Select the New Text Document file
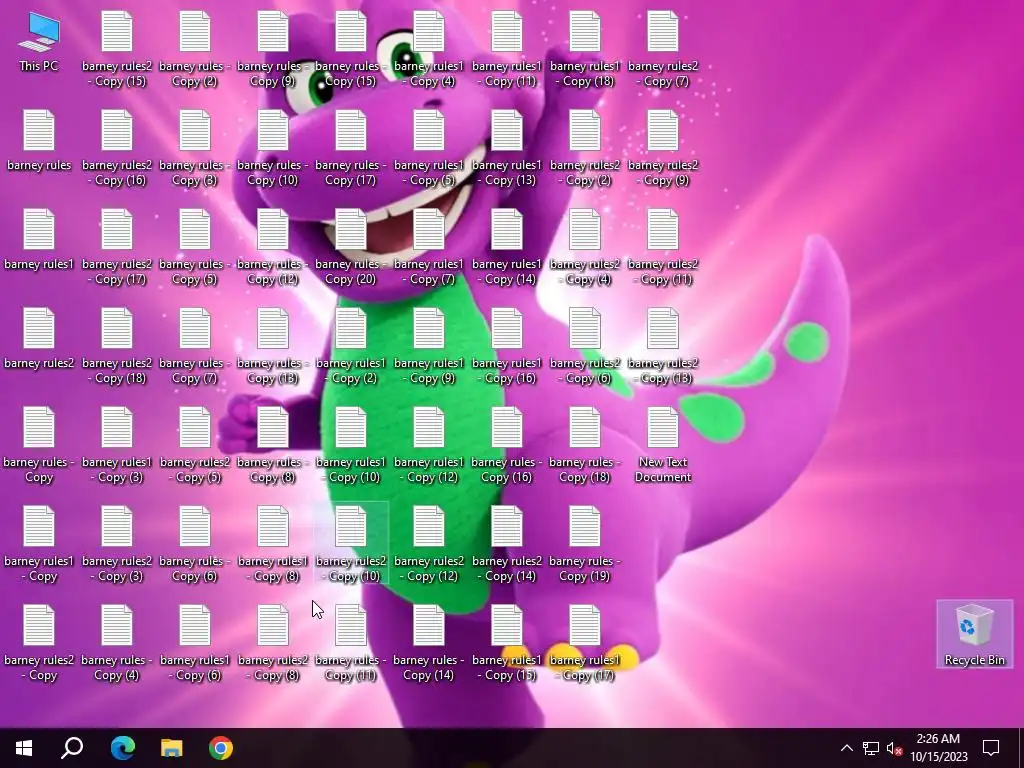 tap(663, 445)
